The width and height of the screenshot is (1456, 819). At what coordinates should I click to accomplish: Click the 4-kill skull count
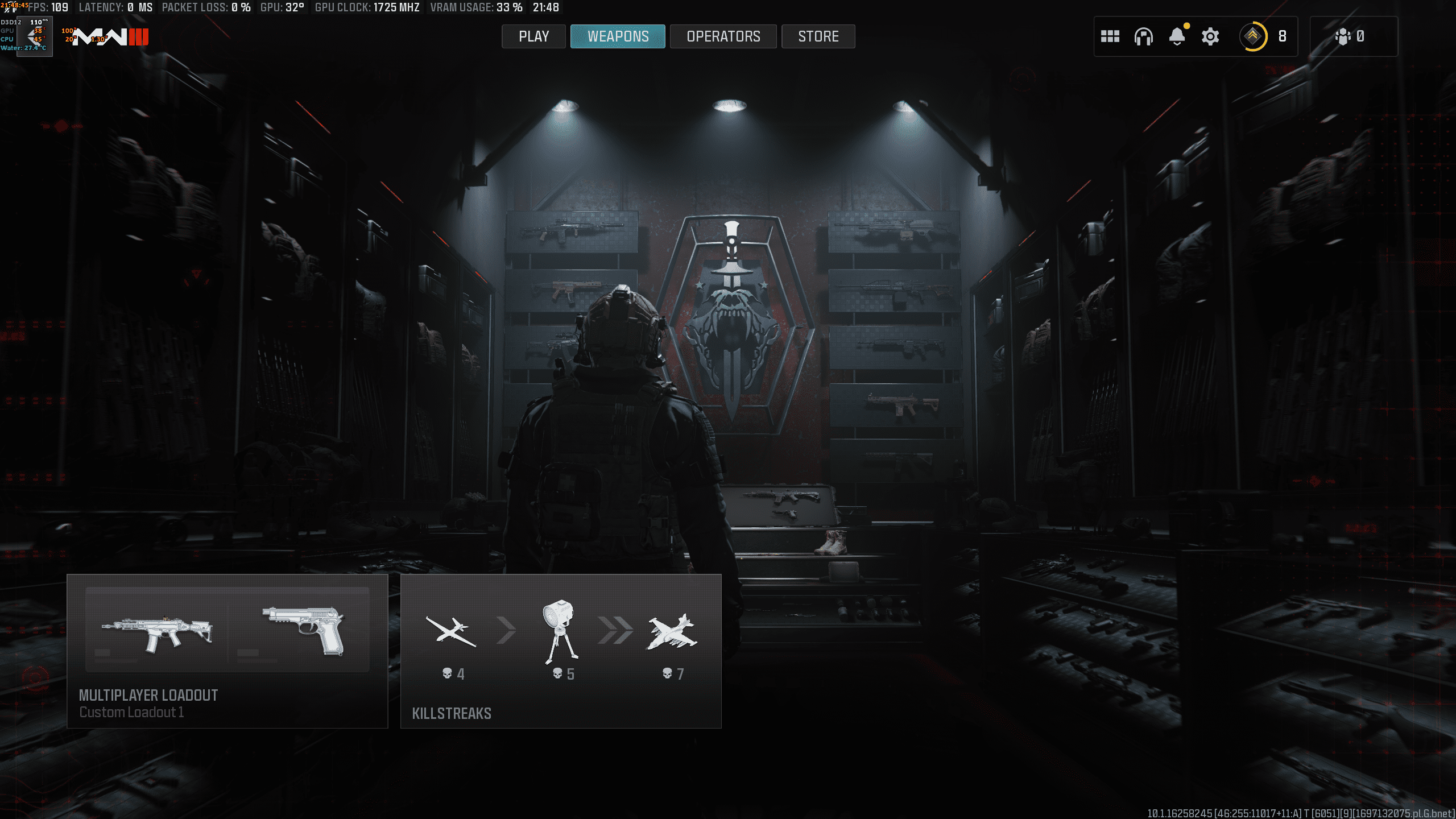[x=453, y=674]
